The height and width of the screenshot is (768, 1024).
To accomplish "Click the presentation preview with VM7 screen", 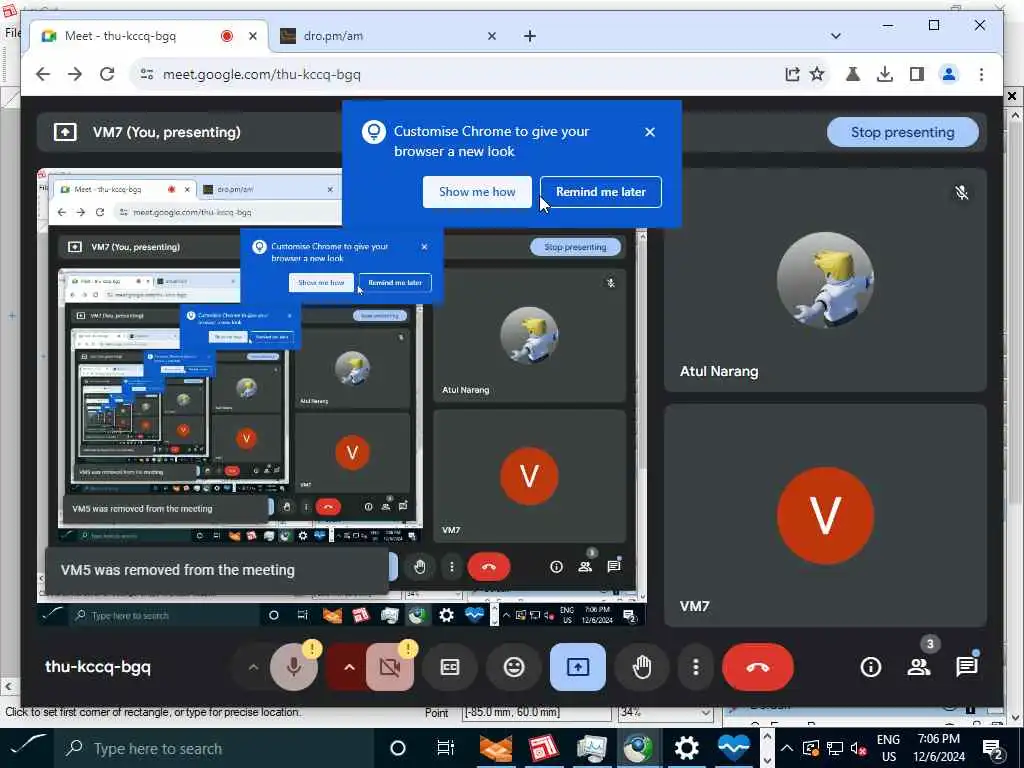I will pyautogui.click(x=342, y=397).
